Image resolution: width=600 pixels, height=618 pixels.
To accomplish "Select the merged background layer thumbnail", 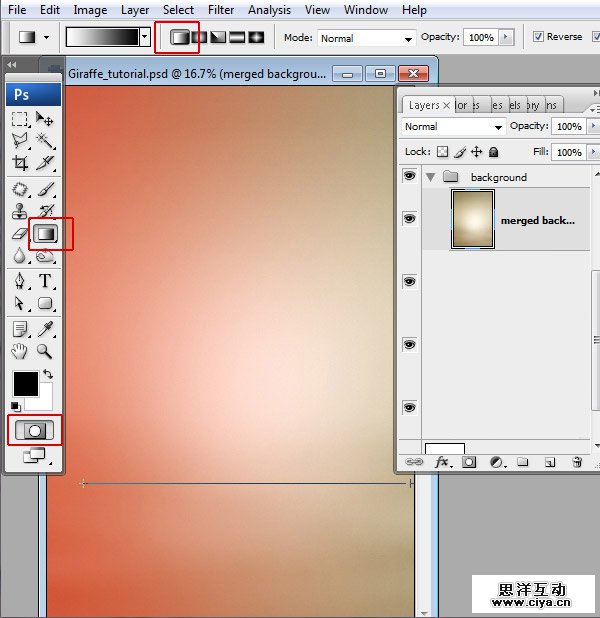I will click(x=471, y=220).
